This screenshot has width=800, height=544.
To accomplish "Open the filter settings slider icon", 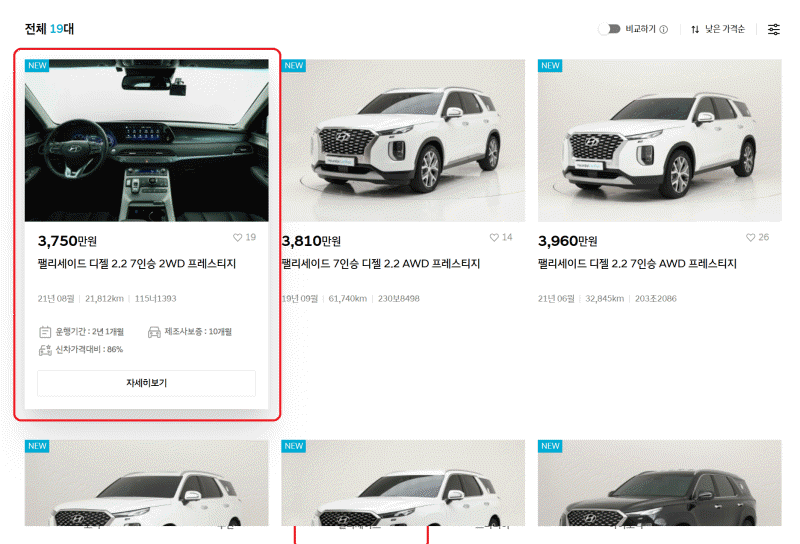I will click(x=774, y=30).
